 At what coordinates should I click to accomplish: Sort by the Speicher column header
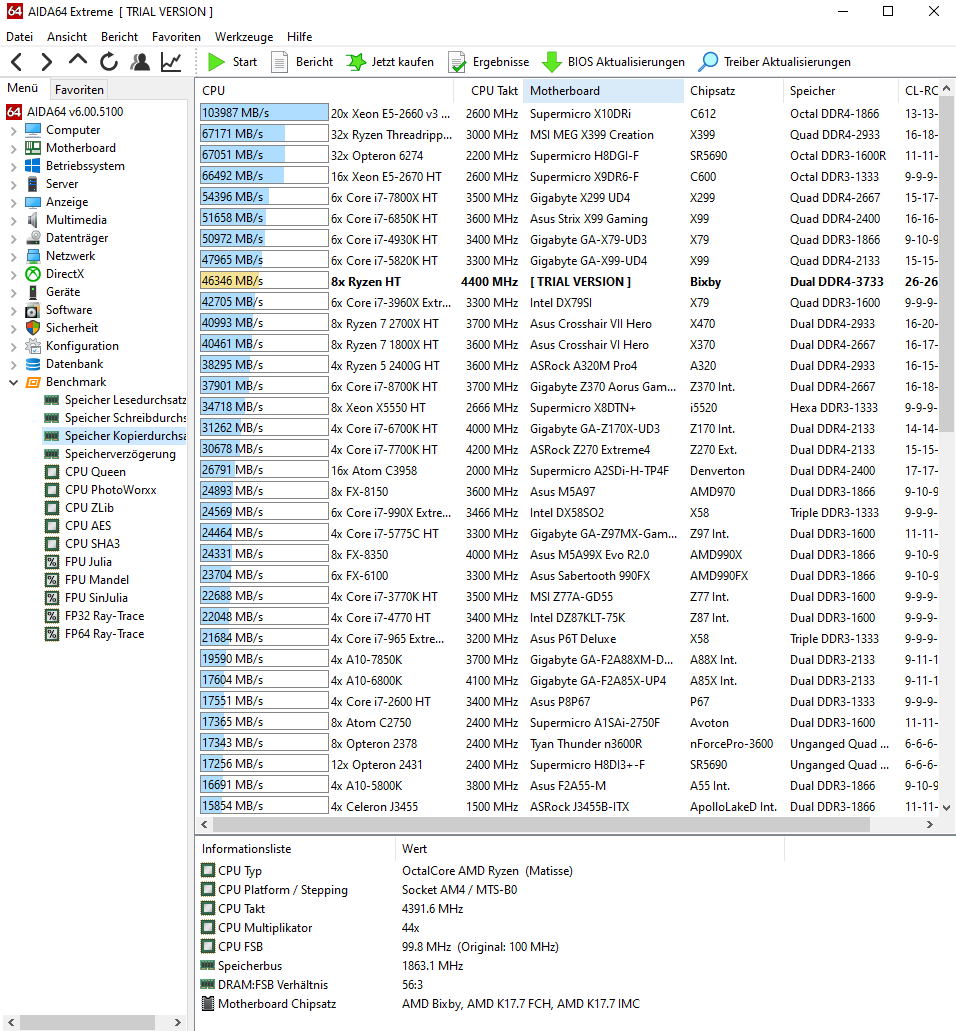[x=840, y=91]
